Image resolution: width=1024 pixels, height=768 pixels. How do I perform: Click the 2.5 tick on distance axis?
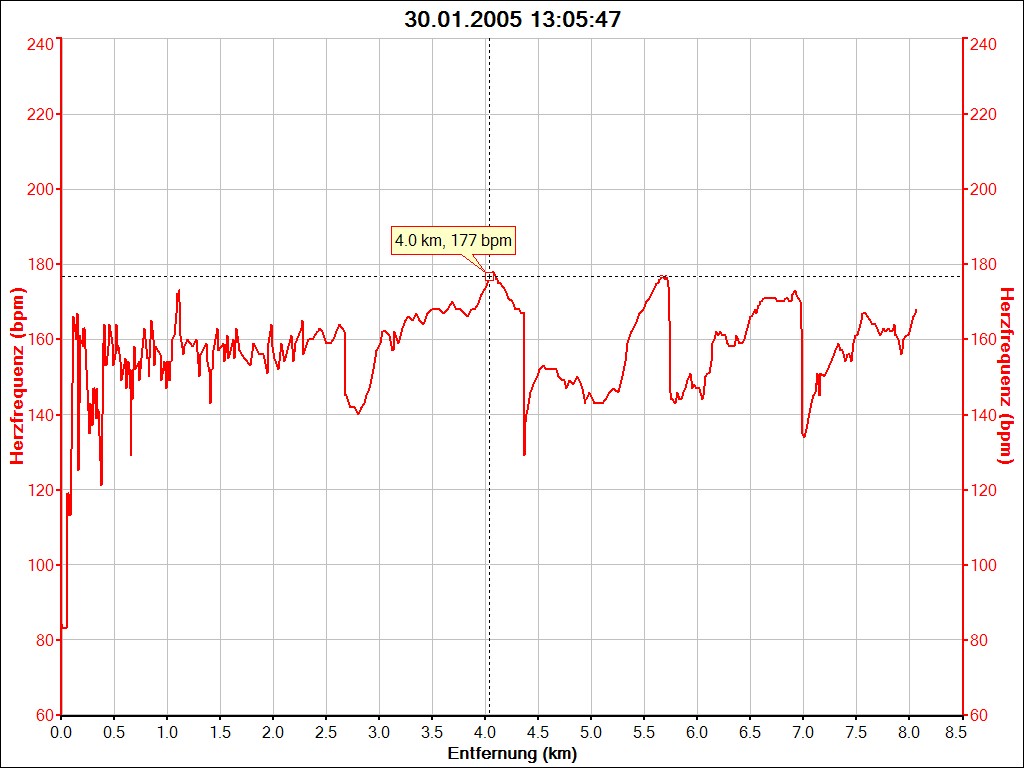click(x=326, y=733)
